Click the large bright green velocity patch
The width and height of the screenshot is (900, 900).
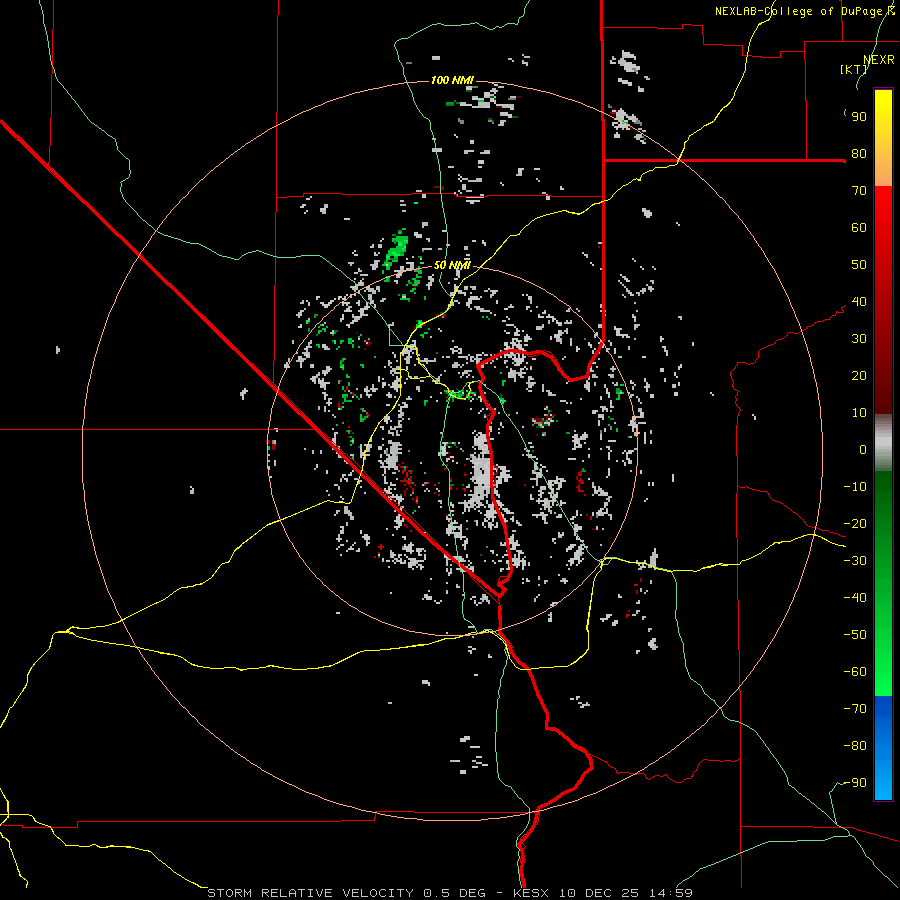397,250
